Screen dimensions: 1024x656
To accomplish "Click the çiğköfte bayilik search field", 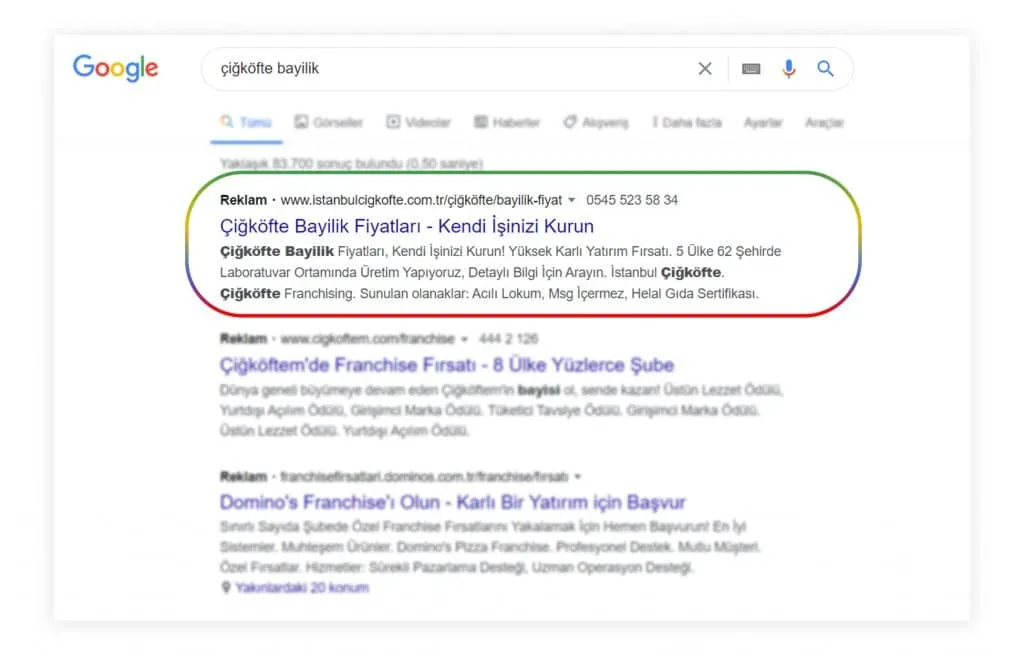I will [440, 69].
